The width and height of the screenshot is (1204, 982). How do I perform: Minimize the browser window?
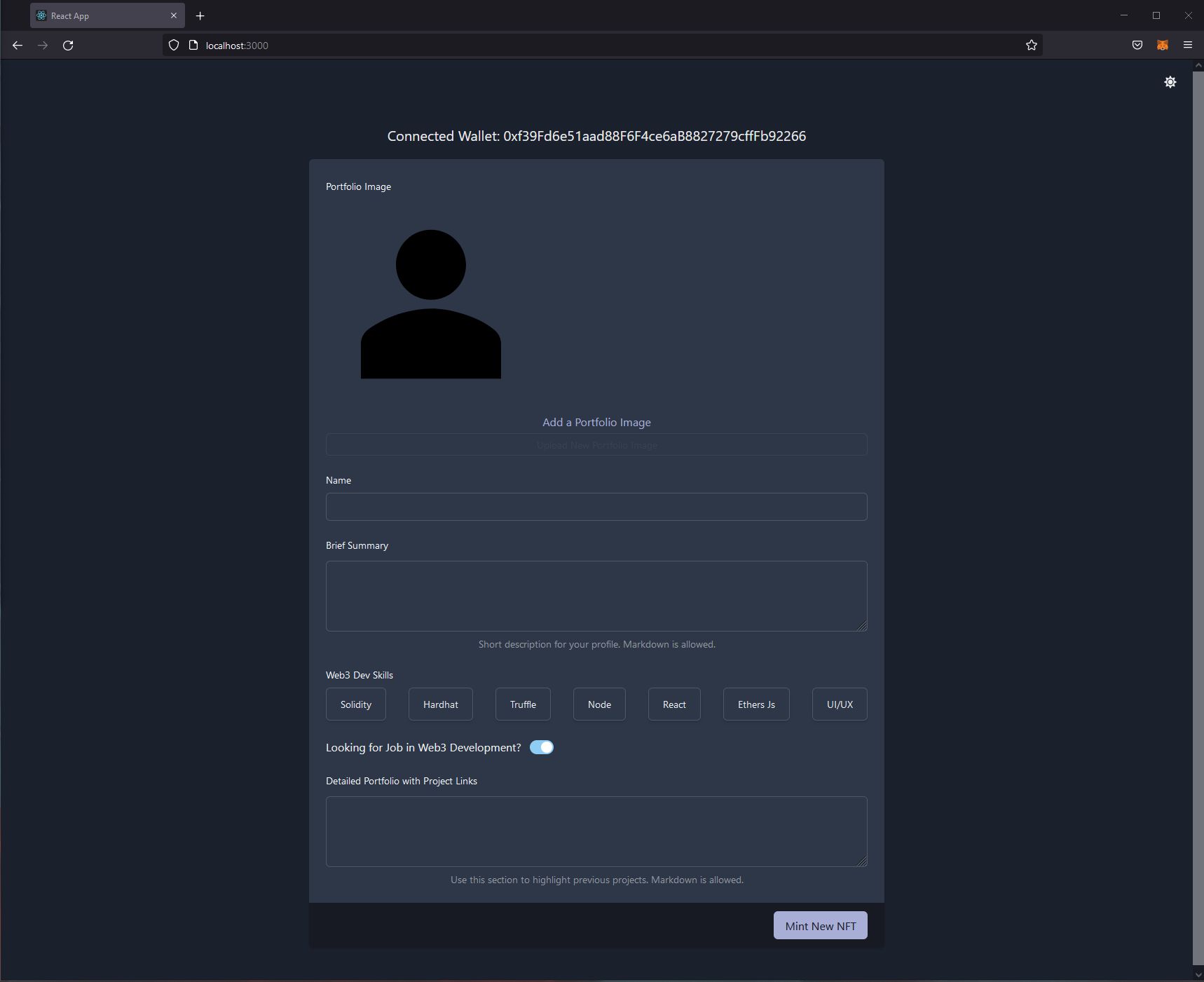tap(1124, 15)
